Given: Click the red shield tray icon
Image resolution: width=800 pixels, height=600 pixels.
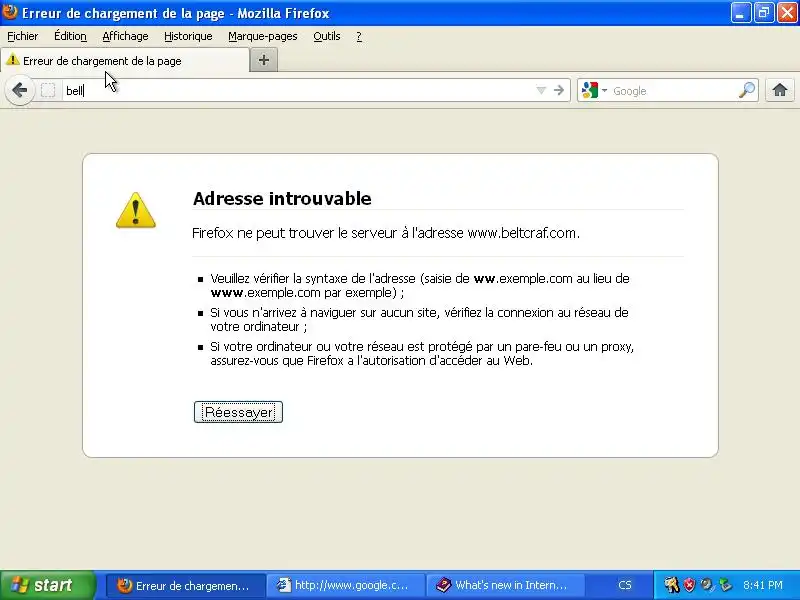Looking at the screenshot, I should click(x=689, y=585).
